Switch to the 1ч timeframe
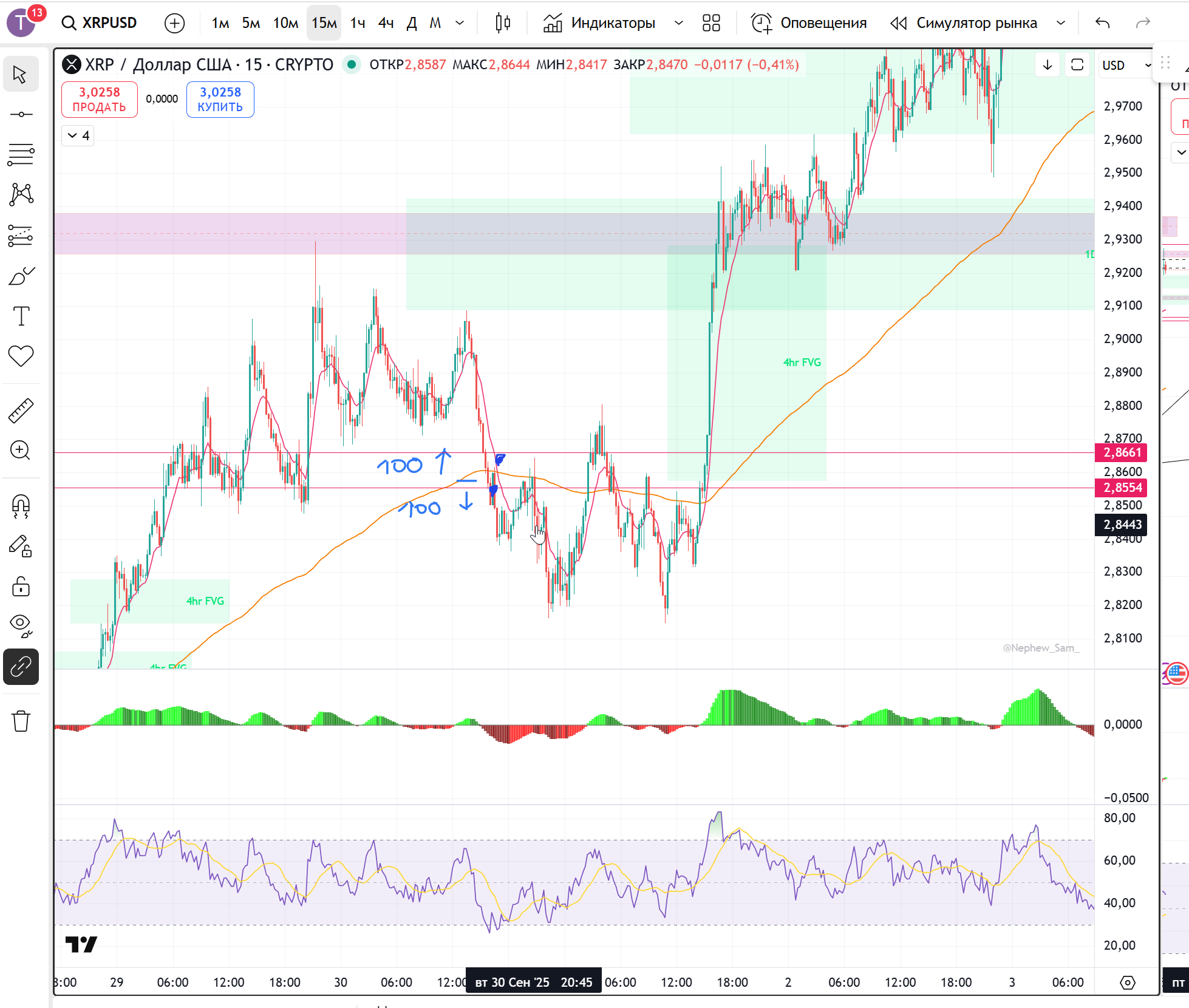 click(x=358, y=23)
